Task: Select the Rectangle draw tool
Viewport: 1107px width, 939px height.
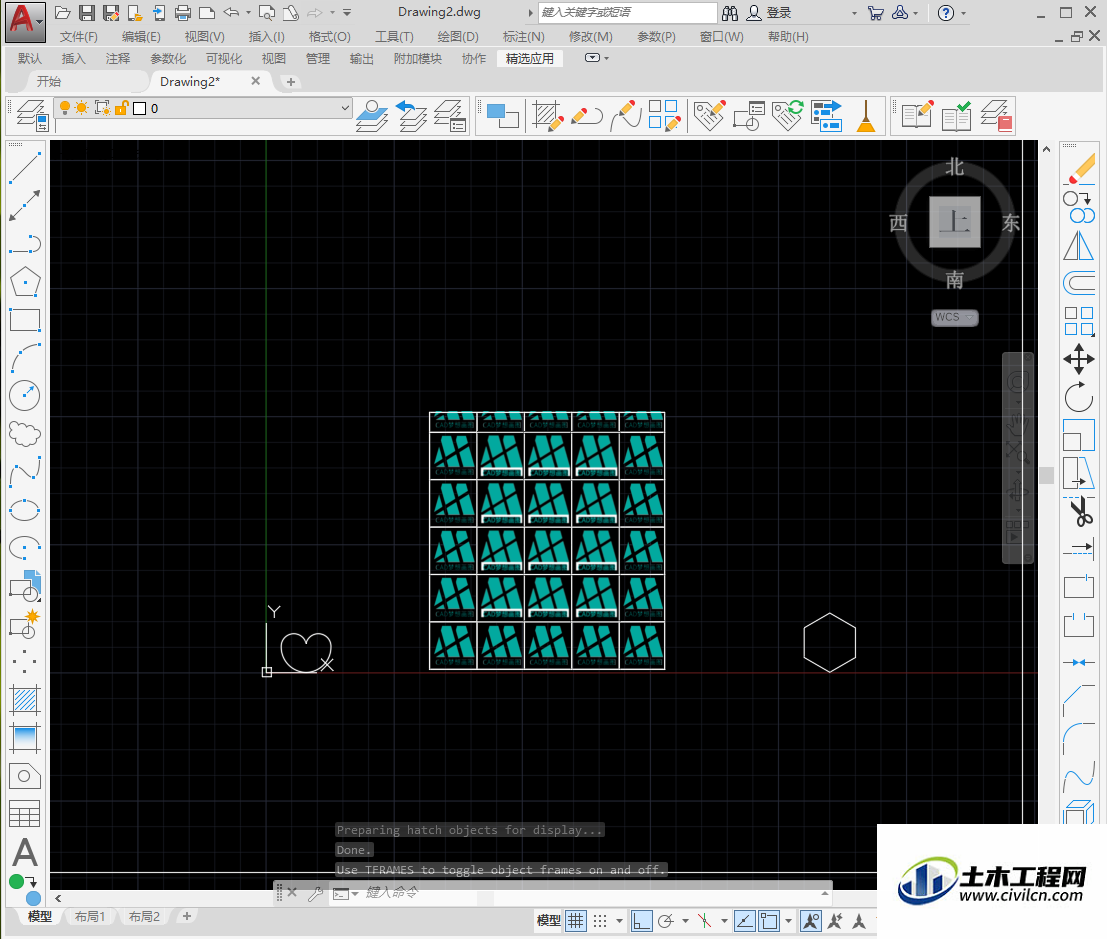Action: click(x=25, y=320)
